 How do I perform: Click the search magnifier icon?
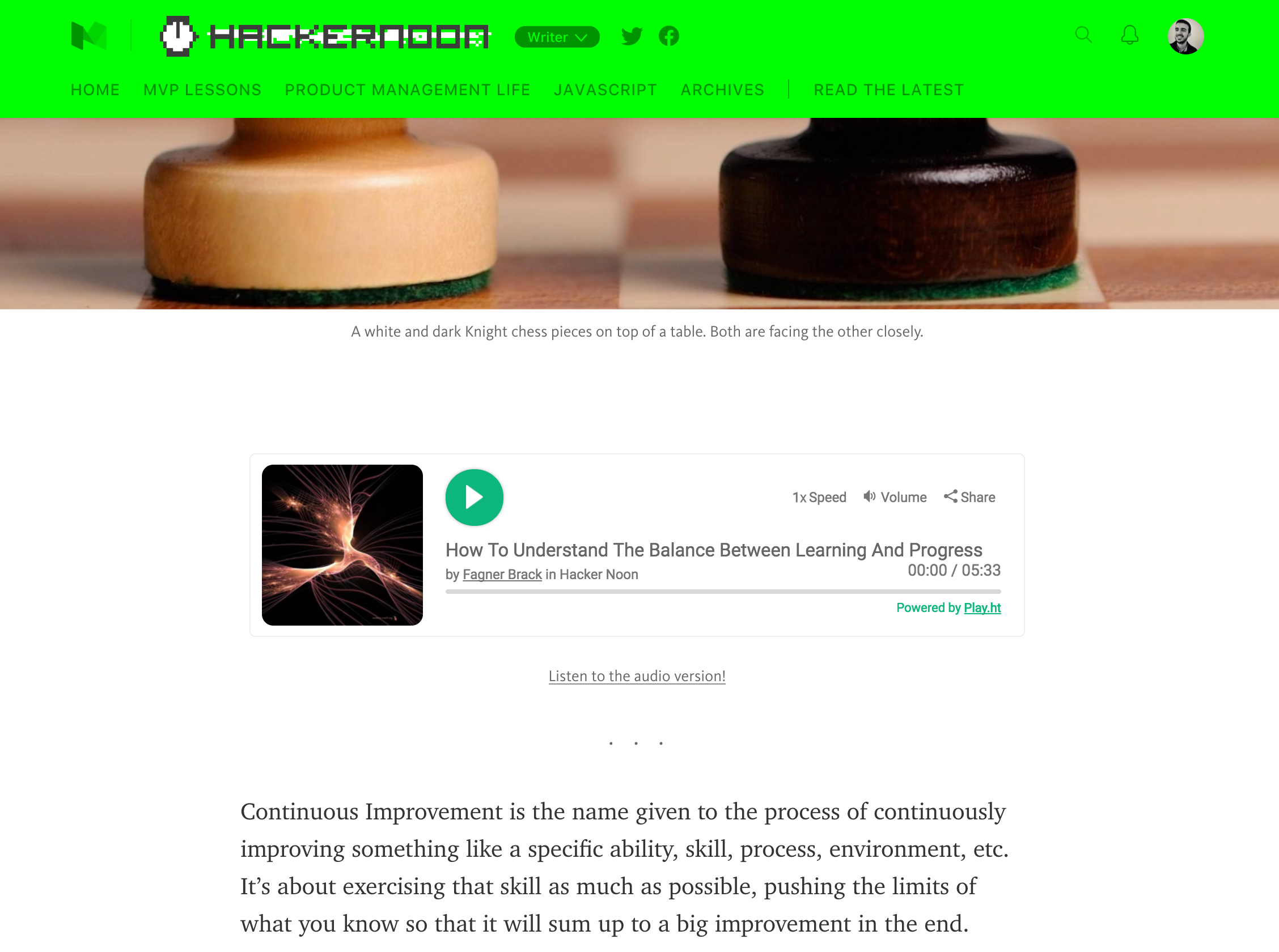click(1083, 35)
